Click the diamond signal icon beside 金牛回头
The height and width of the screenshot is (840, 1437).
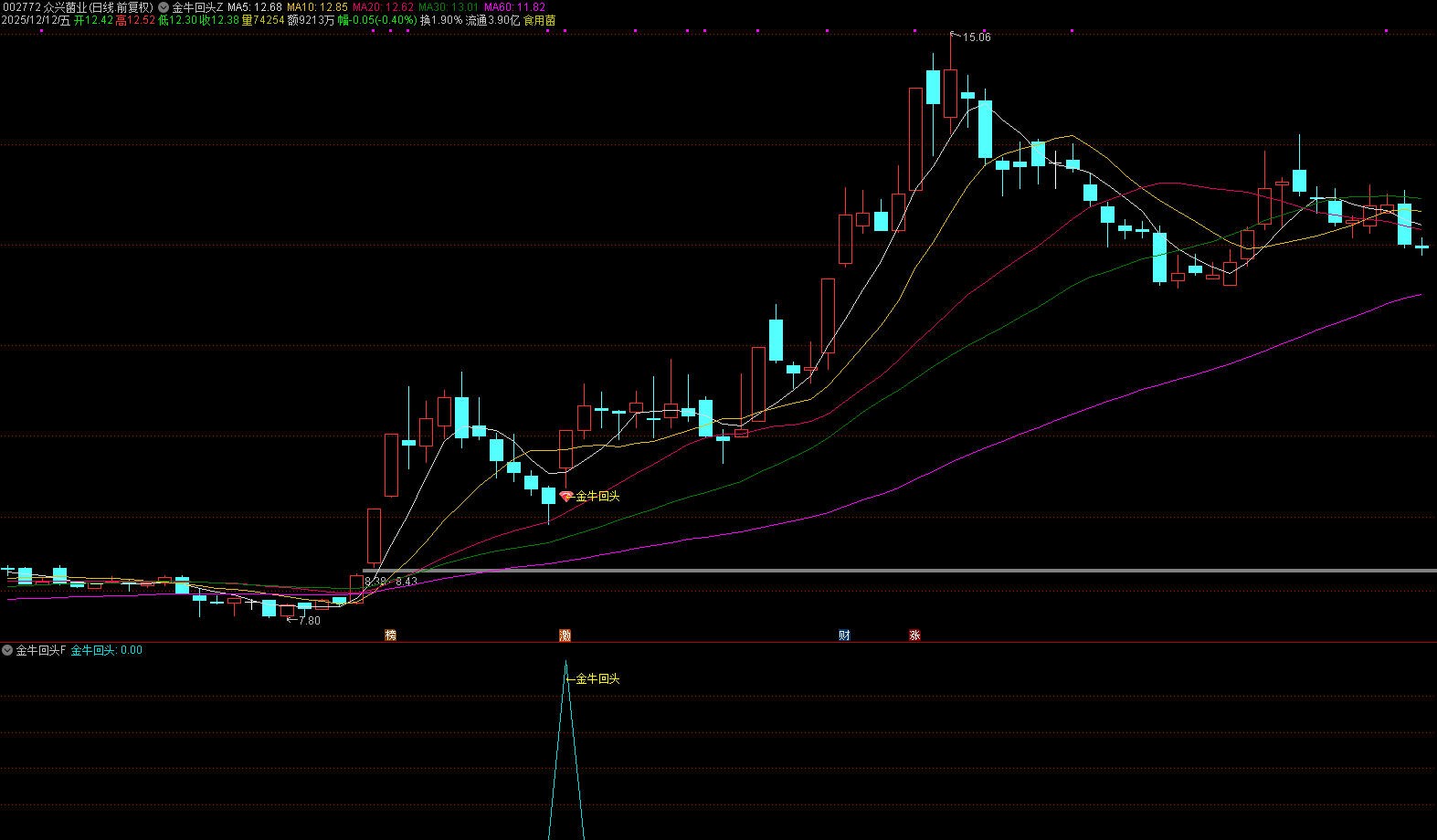pyautogui.click(x=566, y=496)
